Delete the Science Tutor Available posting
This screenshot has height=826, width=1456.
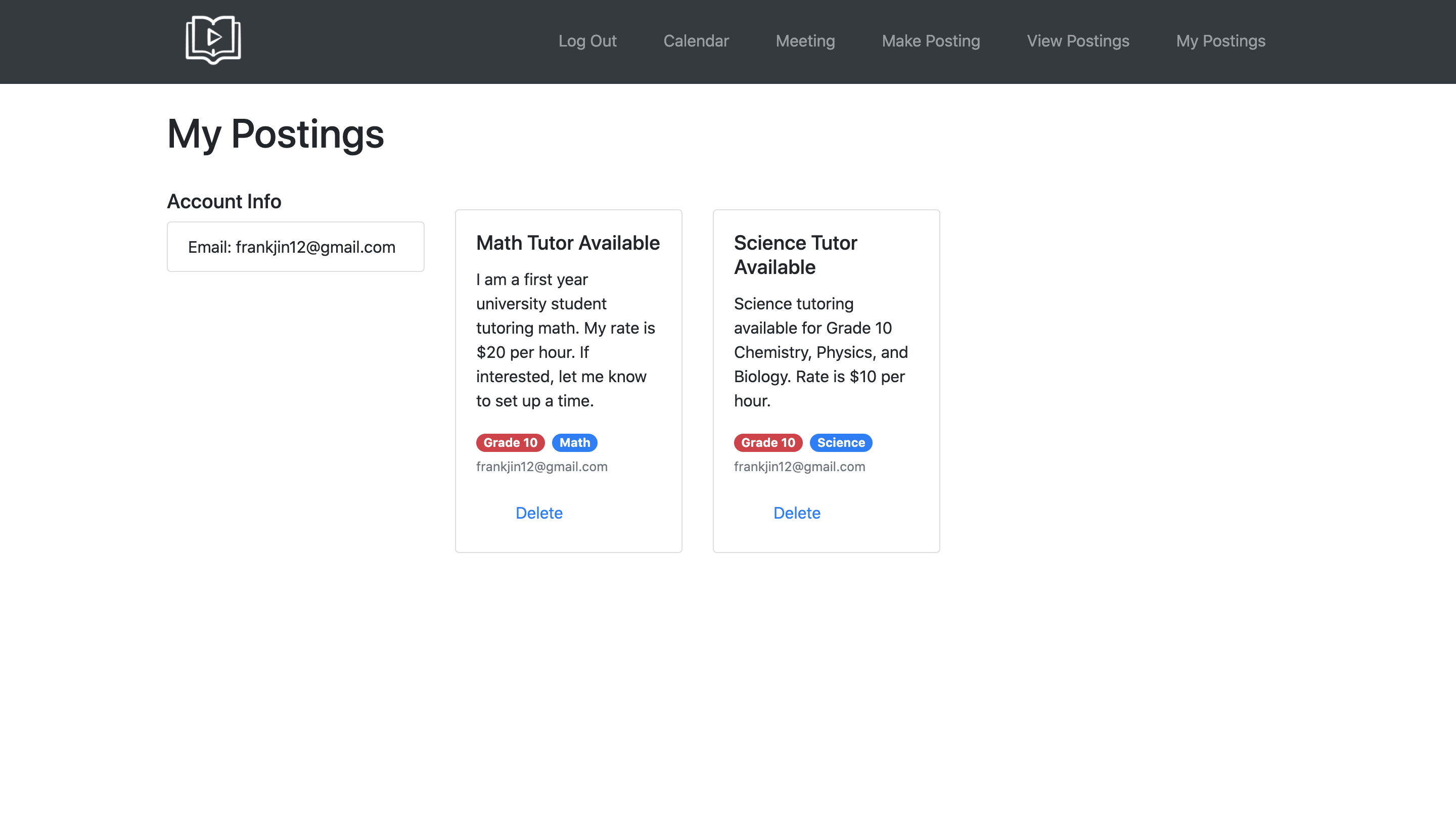coord(796,513)
